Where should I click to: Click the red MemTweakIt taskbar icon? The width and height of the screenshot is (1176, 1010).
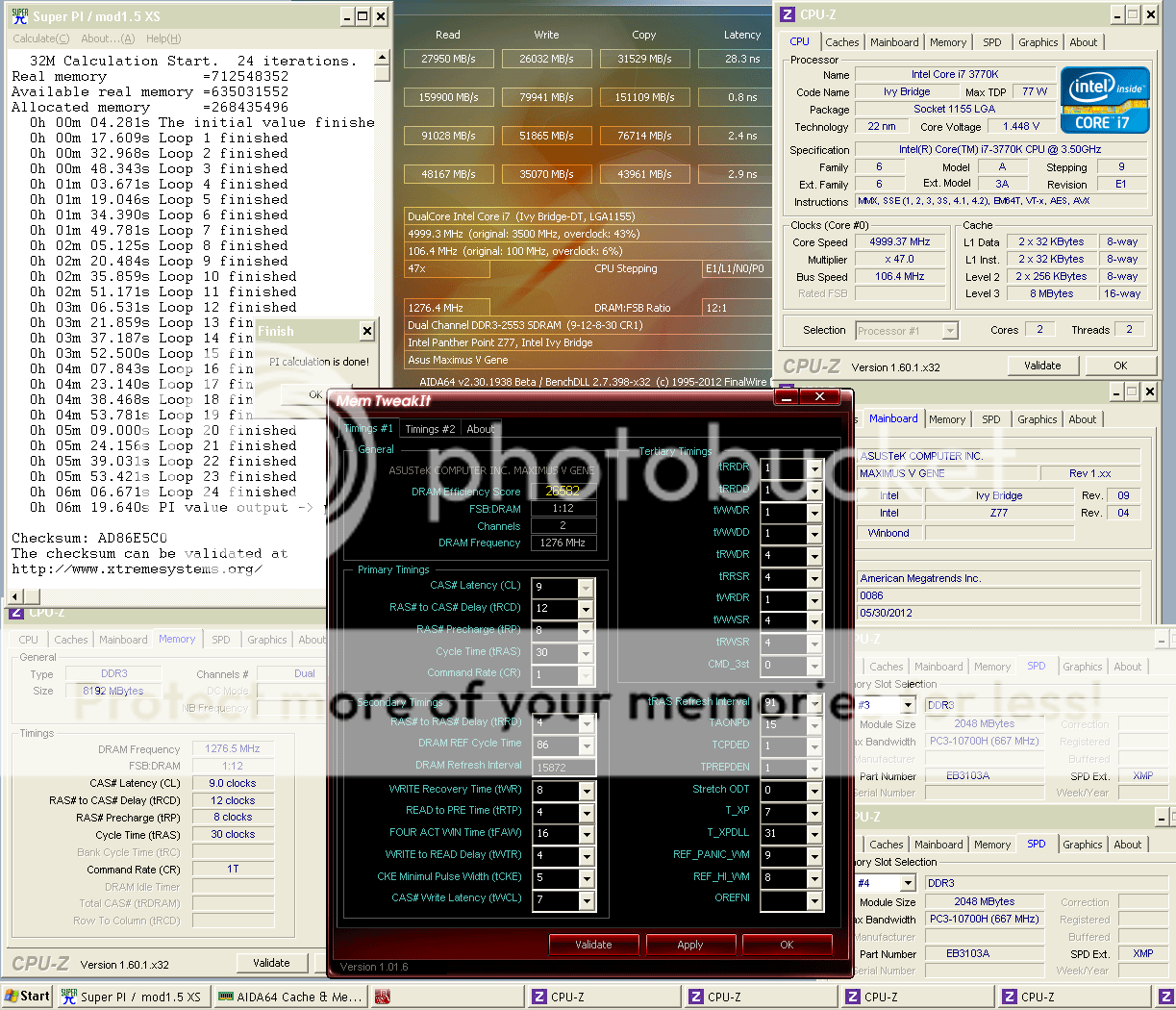tap(383, 997)
